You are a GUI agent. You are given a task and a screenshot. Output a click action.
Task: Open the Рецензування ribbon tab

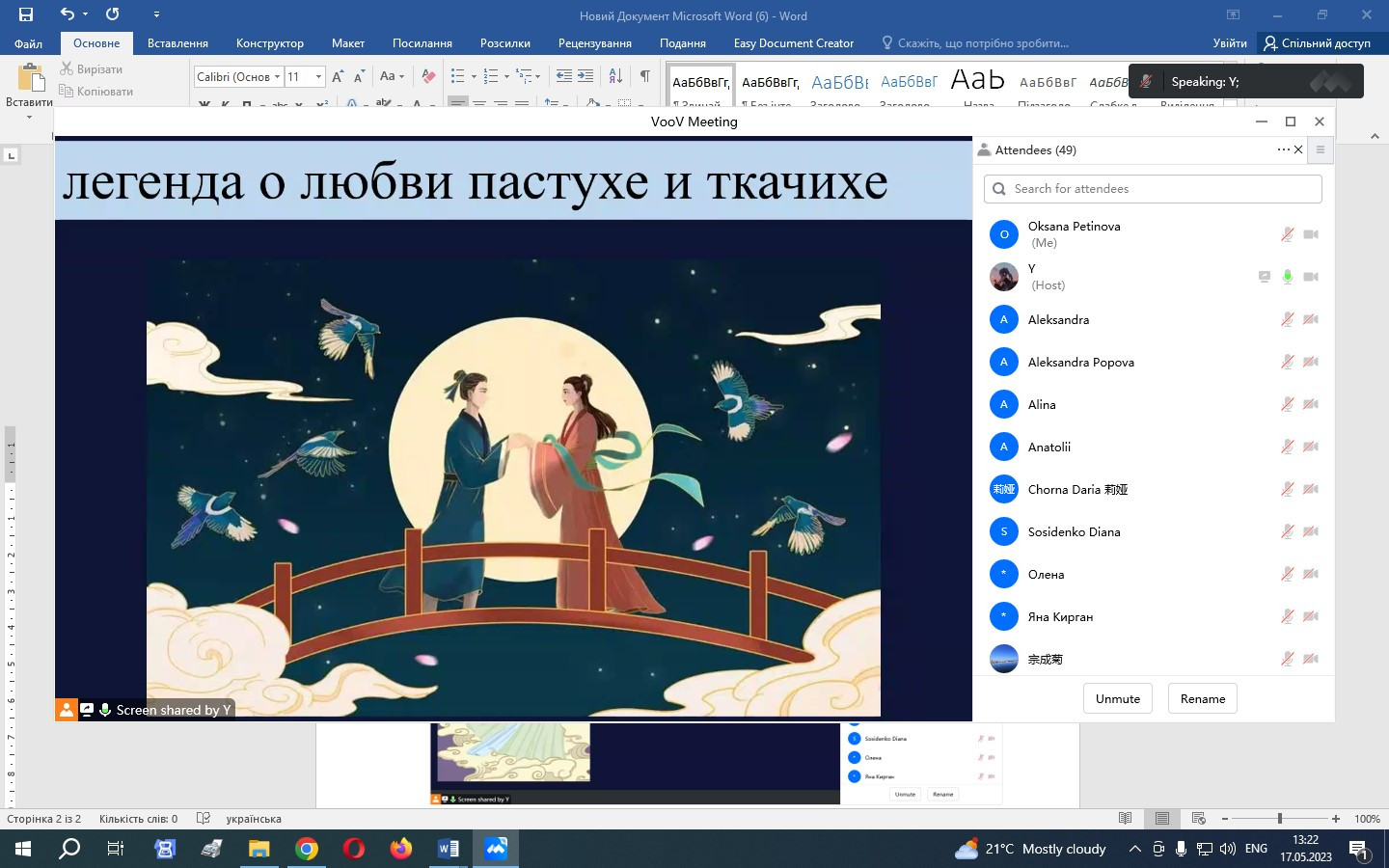tap(594, 43)
